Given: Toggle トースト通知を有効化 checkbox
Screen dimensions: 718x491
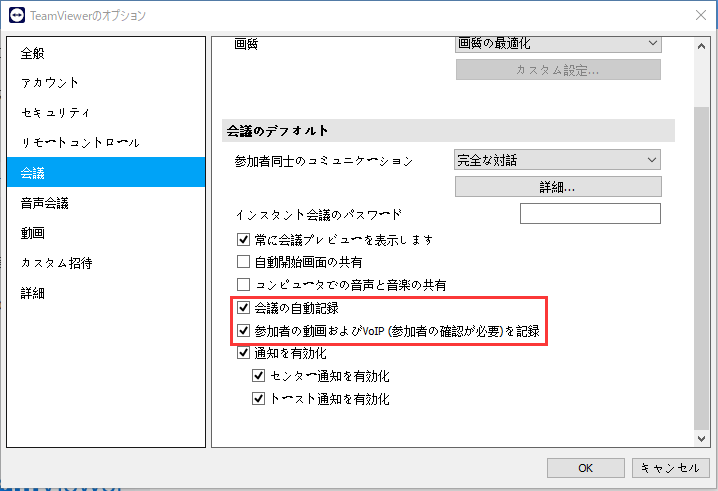Looking at the screenshot, I should pos(258,398).
